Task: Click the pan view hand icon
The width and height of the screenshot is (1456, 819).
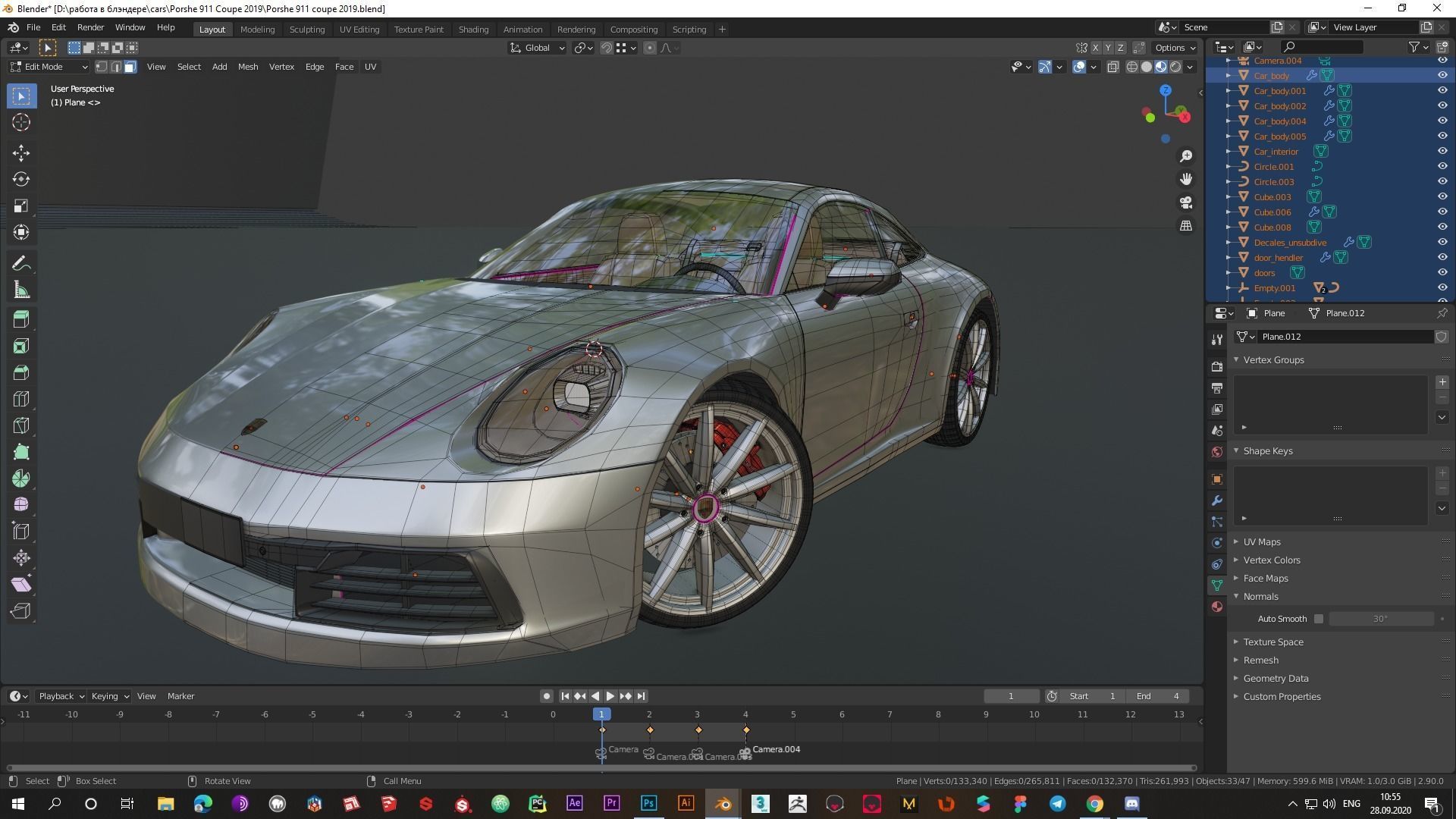Action: [x=1186, y=179]
